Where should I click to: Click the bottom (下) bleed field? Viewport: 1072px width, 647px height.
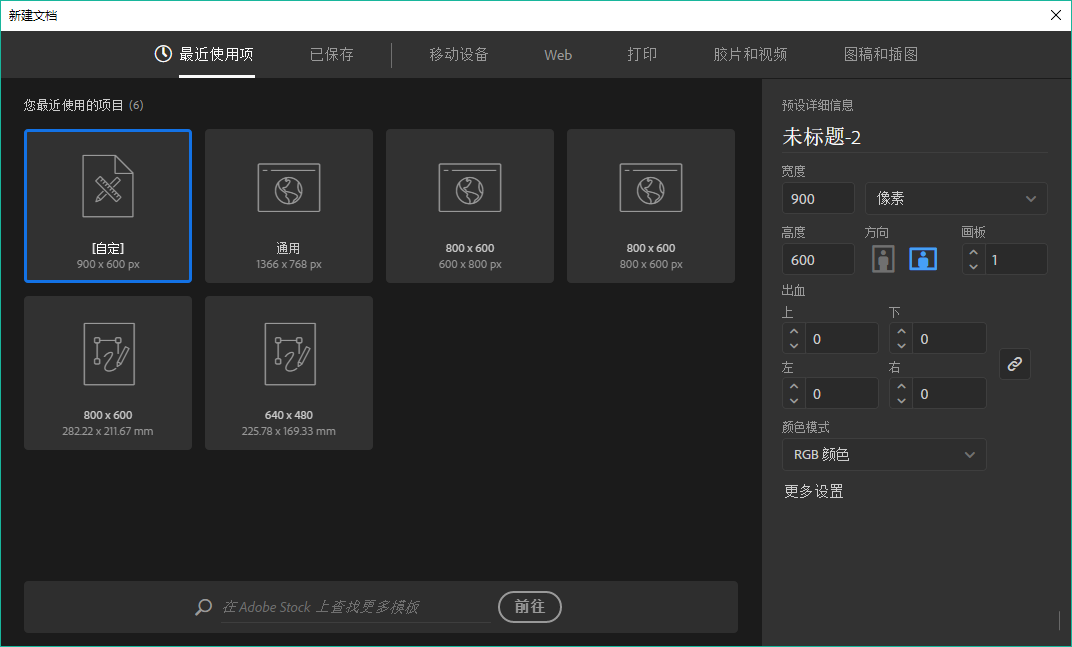pyautogui.click(x=949, y=339)
